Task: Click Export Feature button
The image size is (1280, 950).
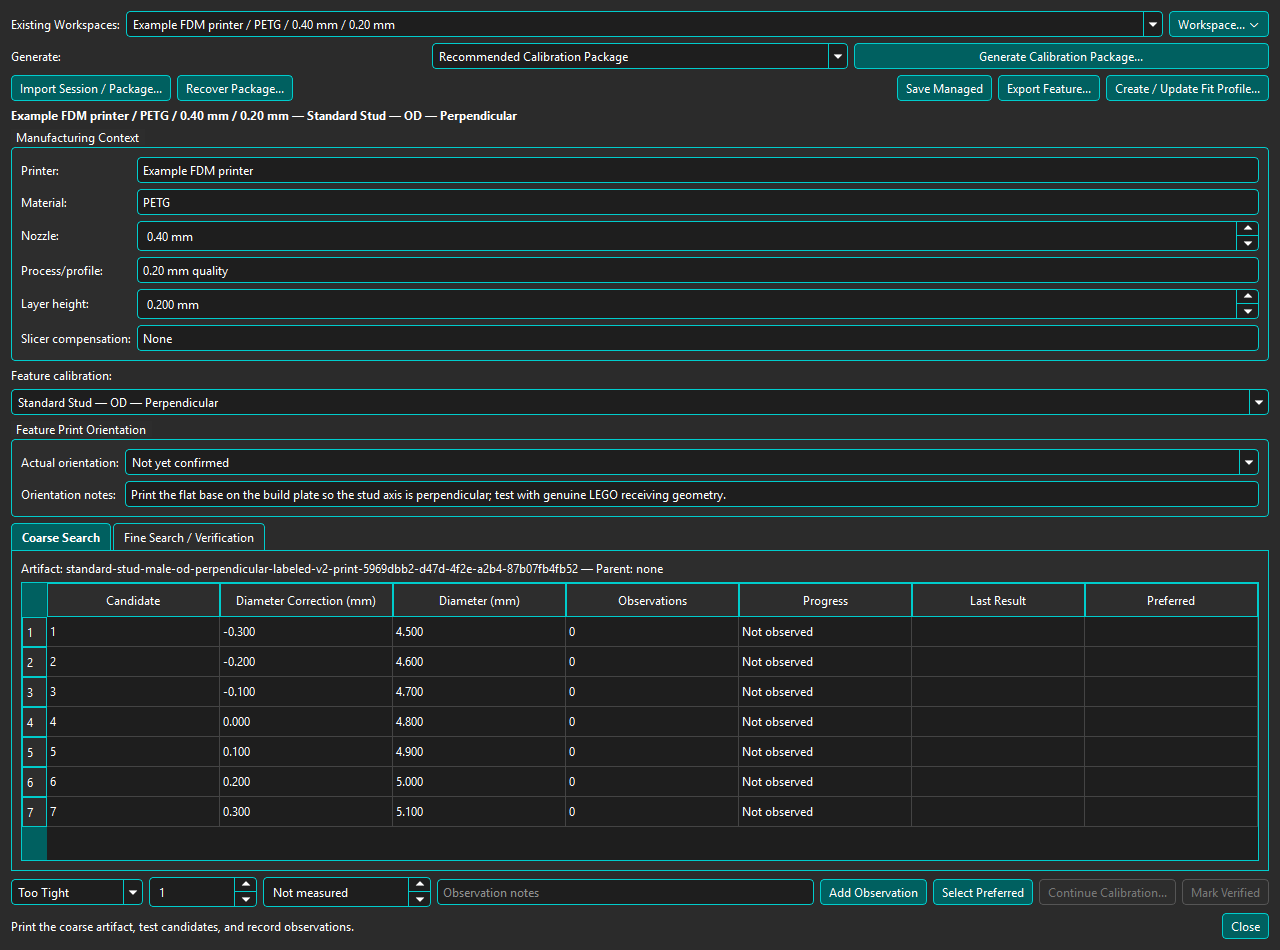Action: click(x=1049, y=89)
